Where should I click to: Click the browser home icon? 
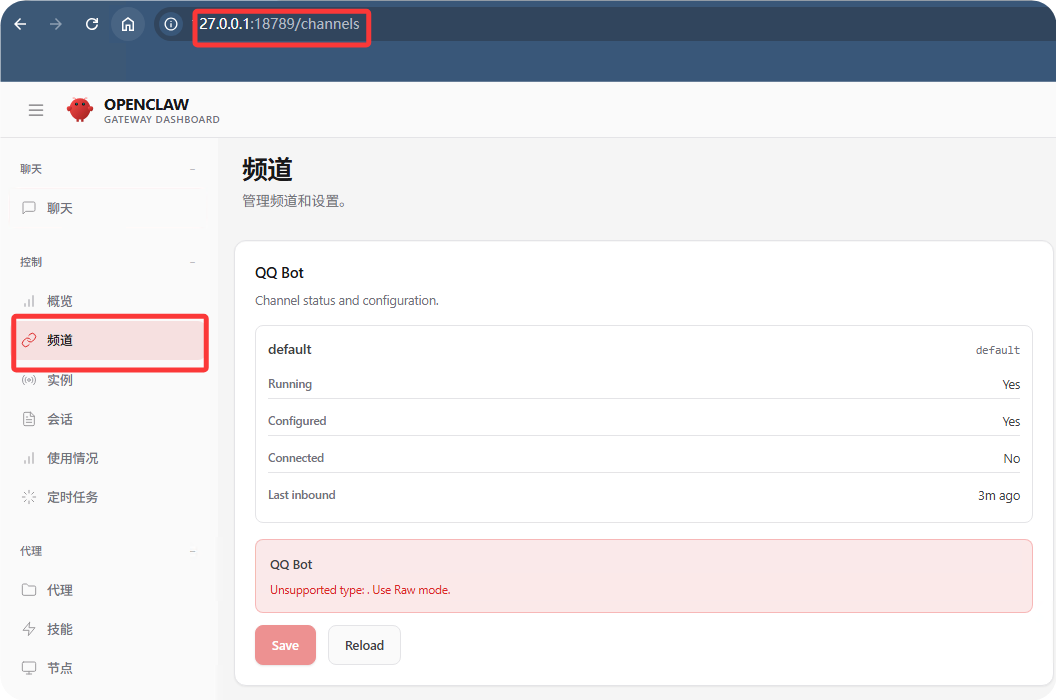(127, 24)
